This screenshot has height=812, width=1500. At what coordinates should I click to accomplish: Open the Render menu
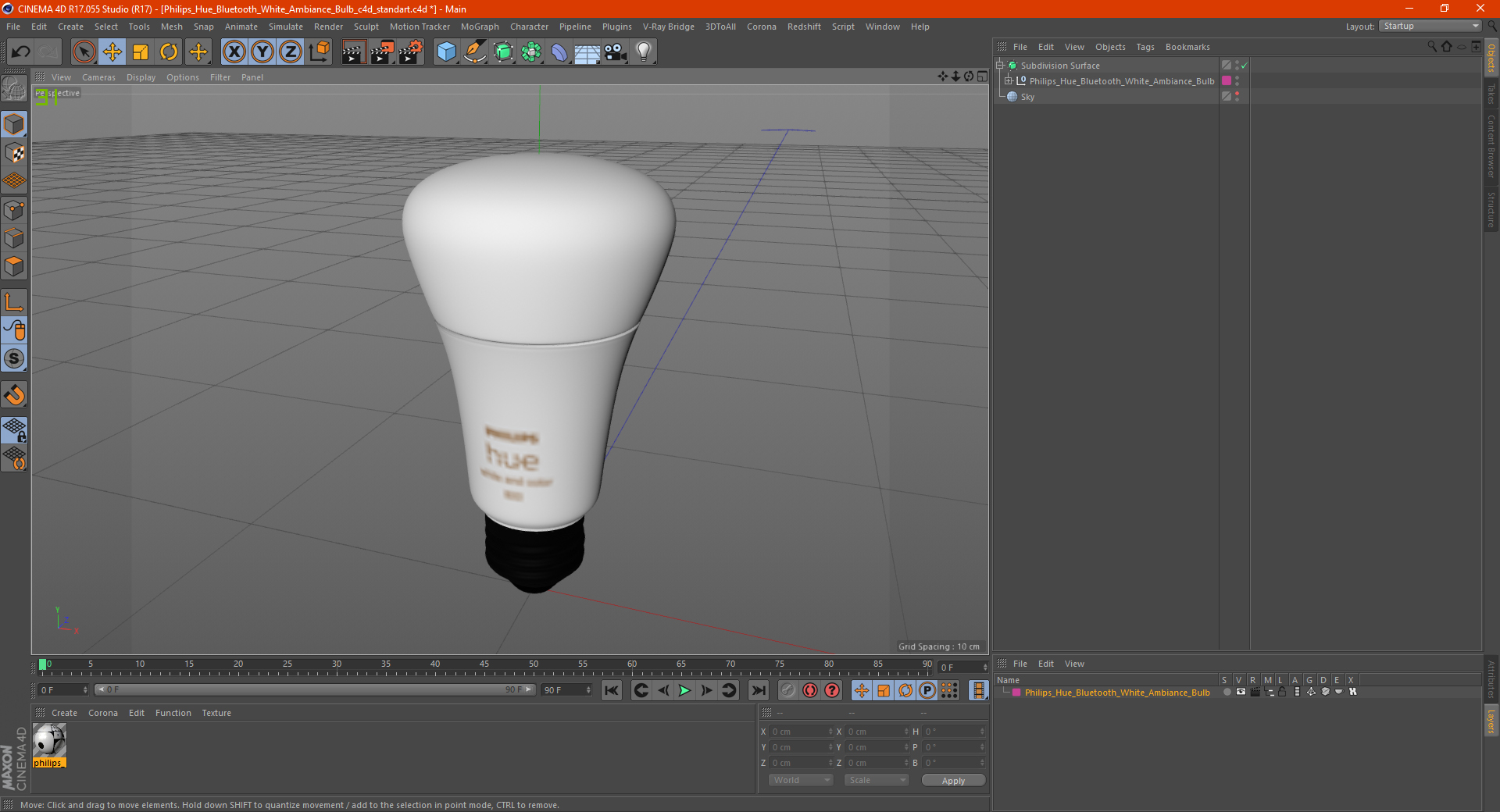(x=328, y=27)
